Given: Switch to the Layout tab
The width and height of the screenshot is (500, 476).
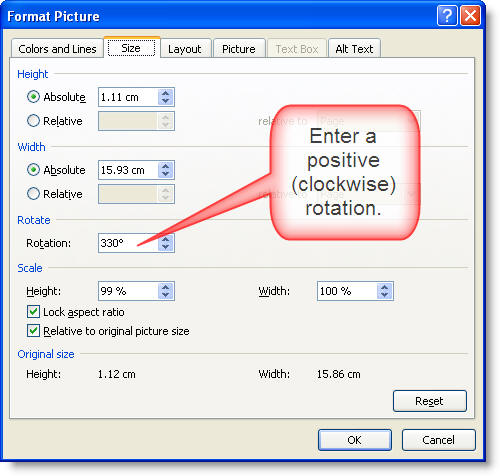Looking at the screenshot, I should (185, 49).
